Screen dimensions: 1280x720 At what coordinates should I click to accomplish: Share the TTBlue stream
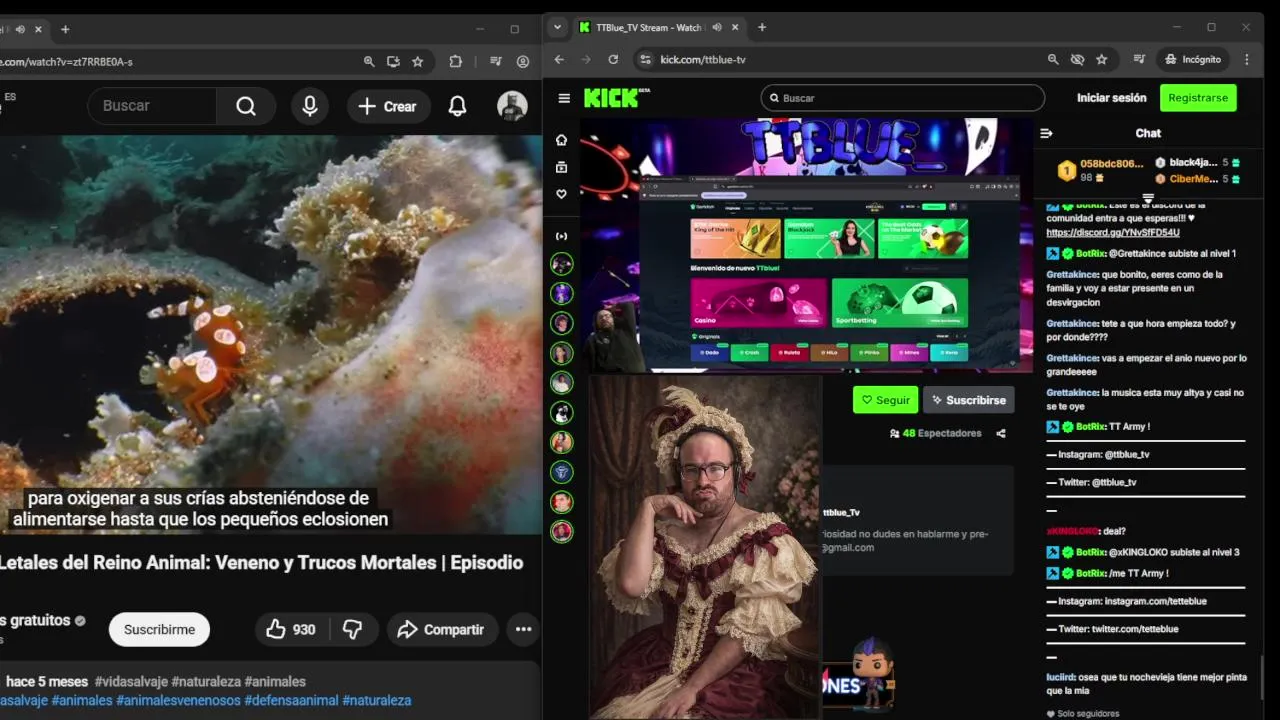[x=1001, y=433]
